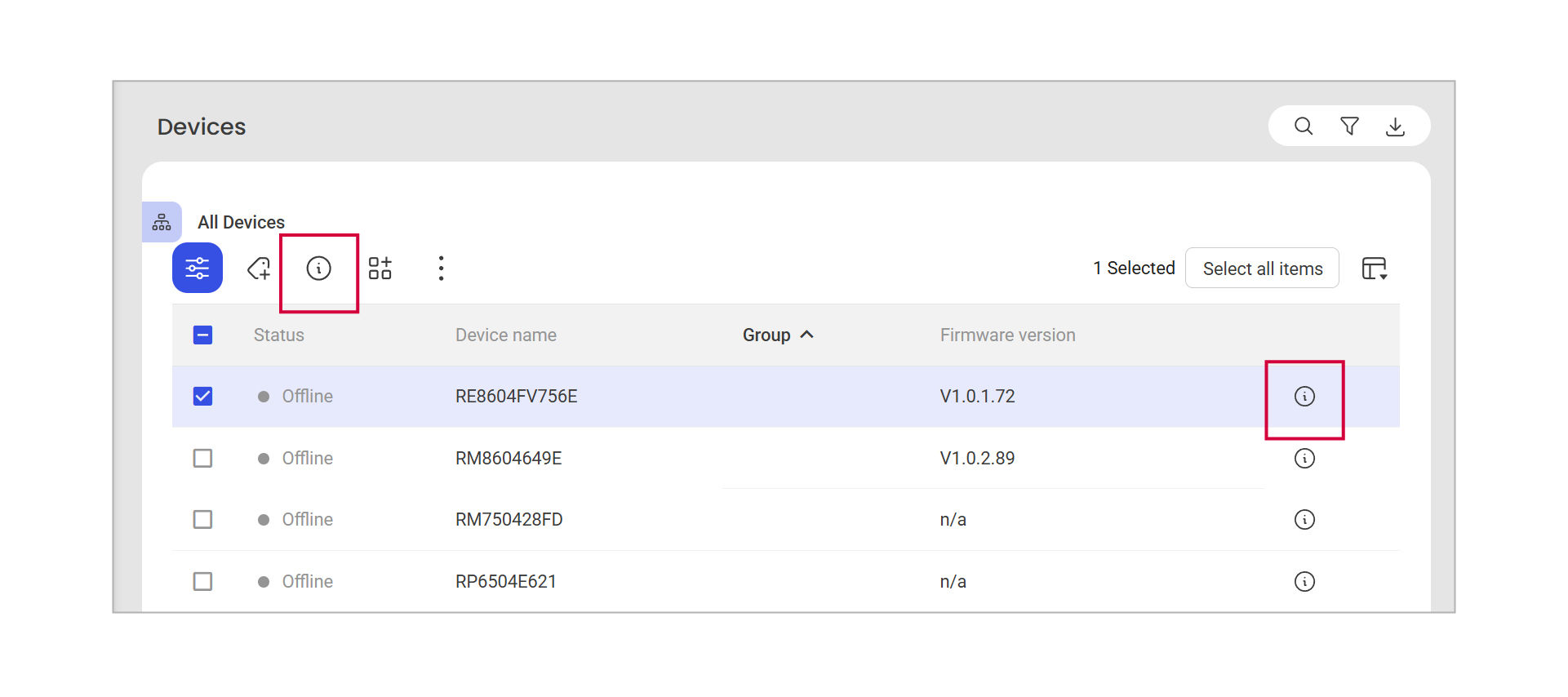
Task: Click the Select all items button
Action: pyautogui.click(x=1262, y=269)
